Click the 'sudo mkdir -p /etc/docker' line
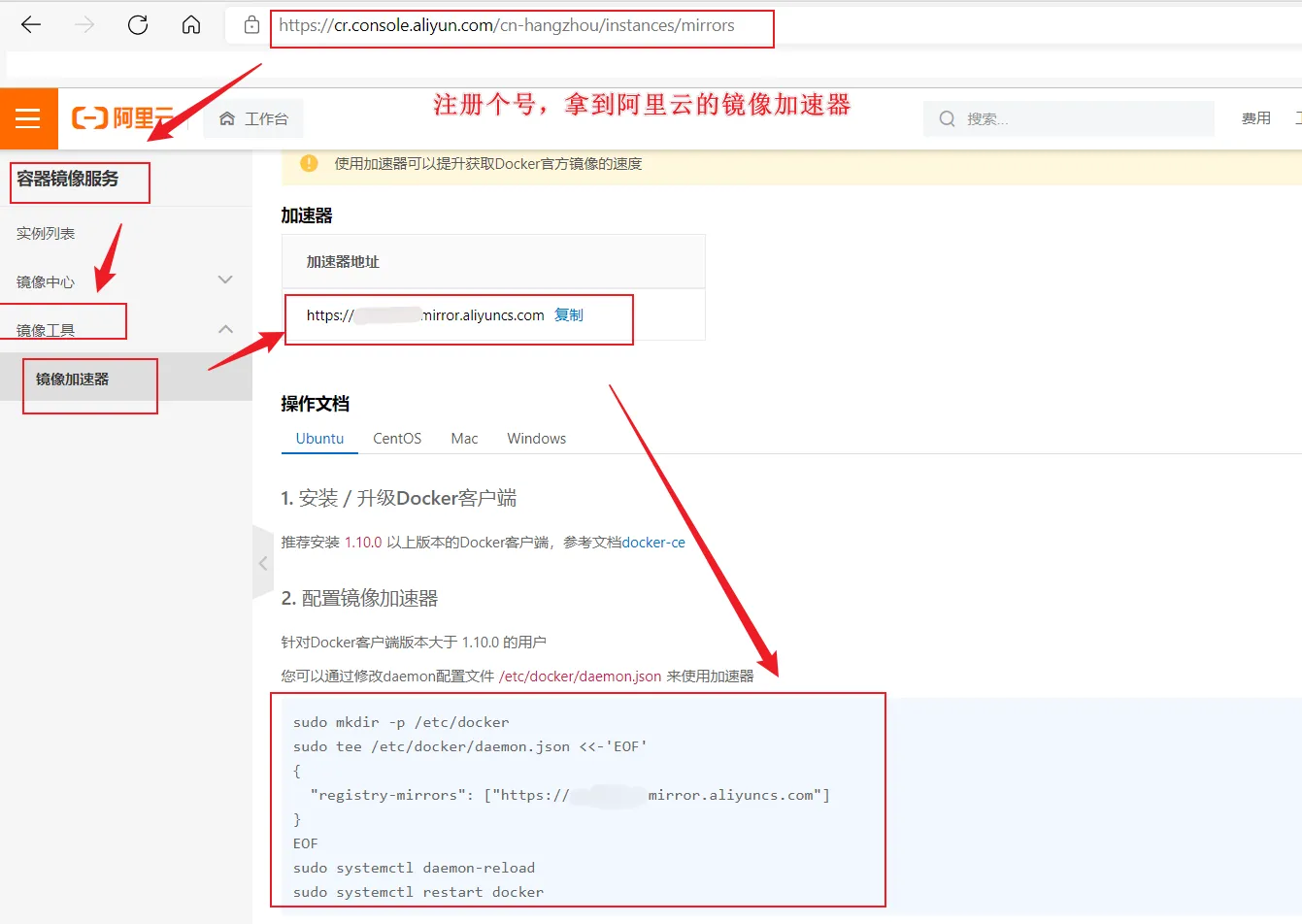The image size is (1302, 924). (x=401, y=722)
